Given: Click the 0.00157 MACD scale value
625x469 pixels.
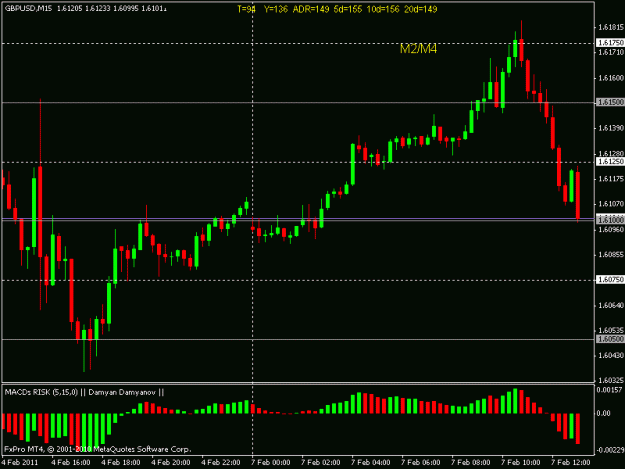Looking at the screenshot, I should (609, 390).
